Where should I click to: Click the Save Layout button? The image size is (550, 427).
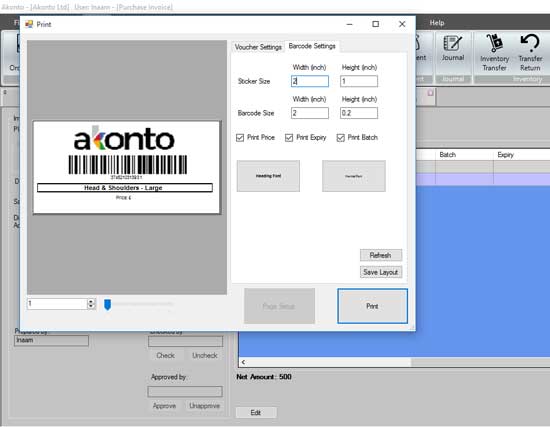(381, 272)
